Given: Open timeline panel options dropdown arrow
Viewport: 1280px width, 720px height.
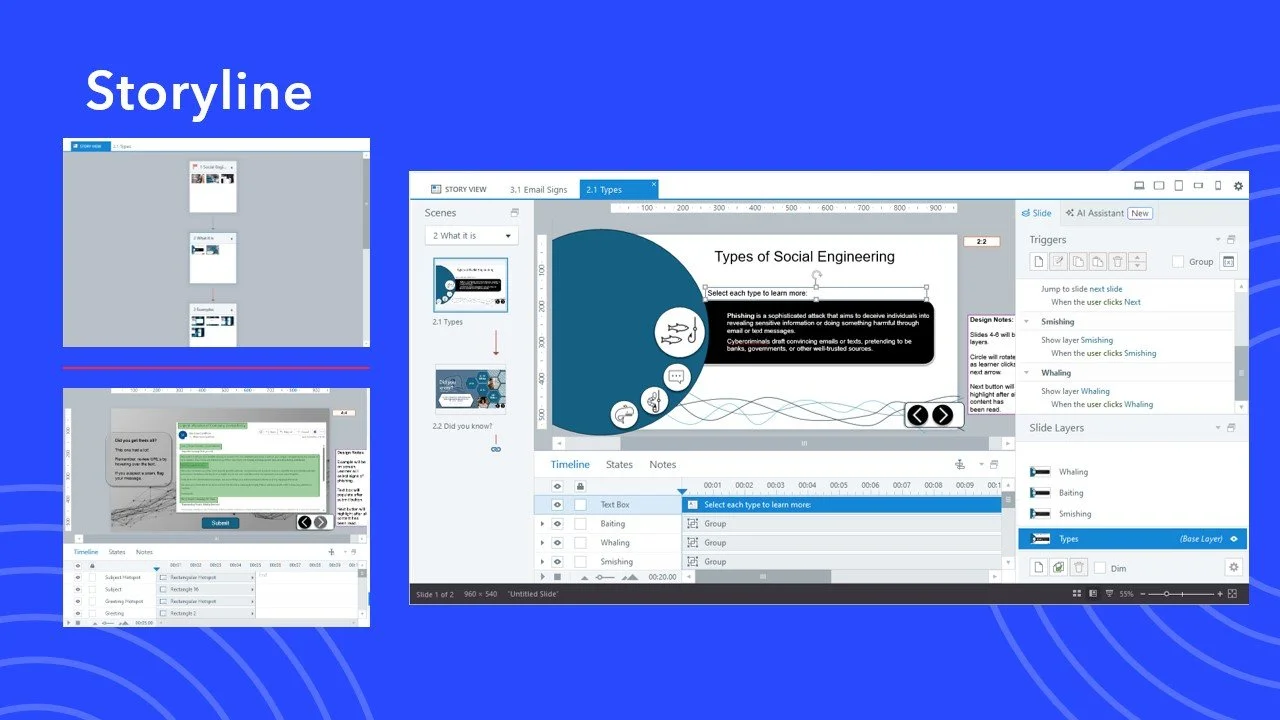Looking at the screenshot, I should click(x=982, y=465).
